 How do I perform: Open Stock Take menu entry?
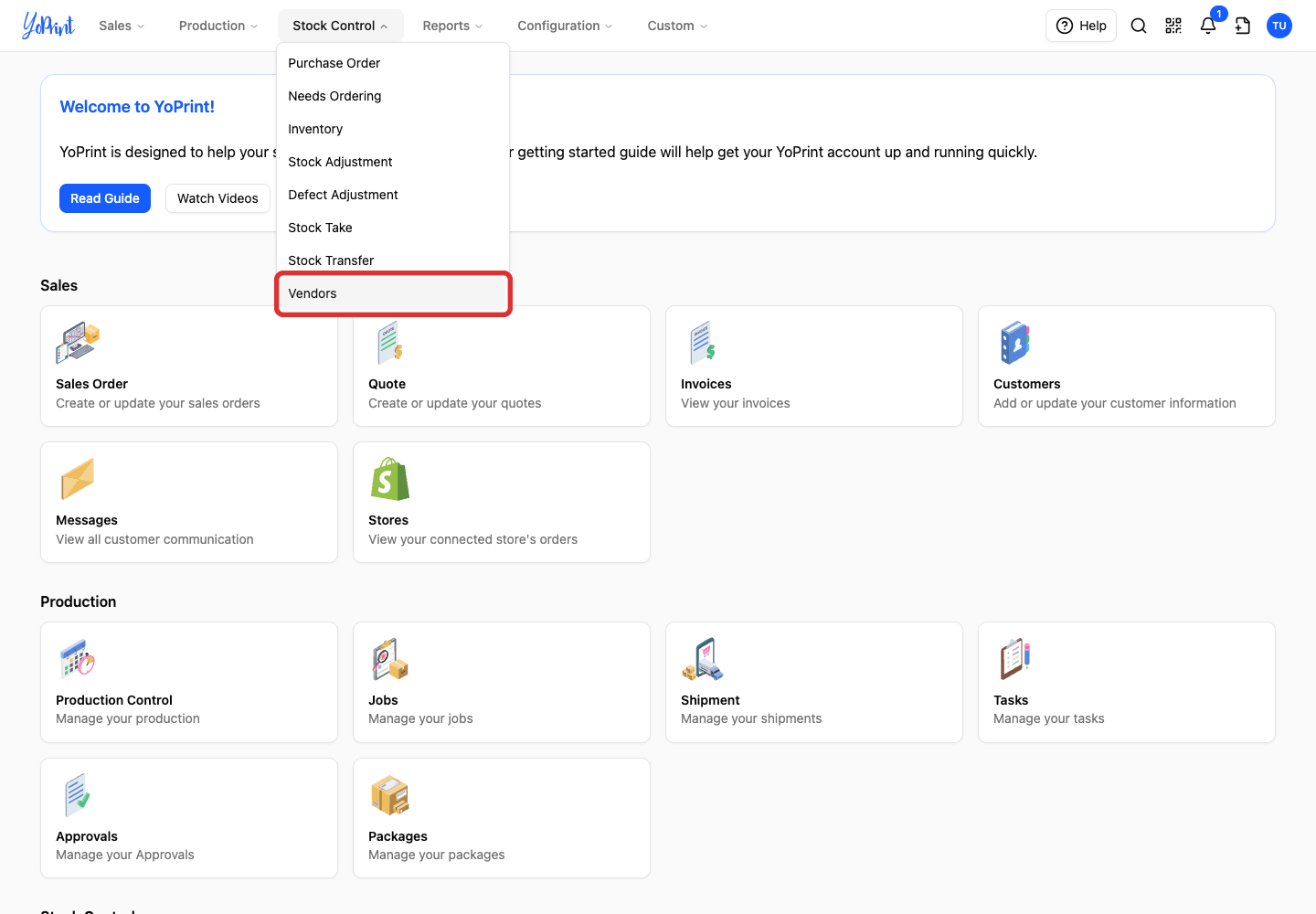(x=393, y=228)
